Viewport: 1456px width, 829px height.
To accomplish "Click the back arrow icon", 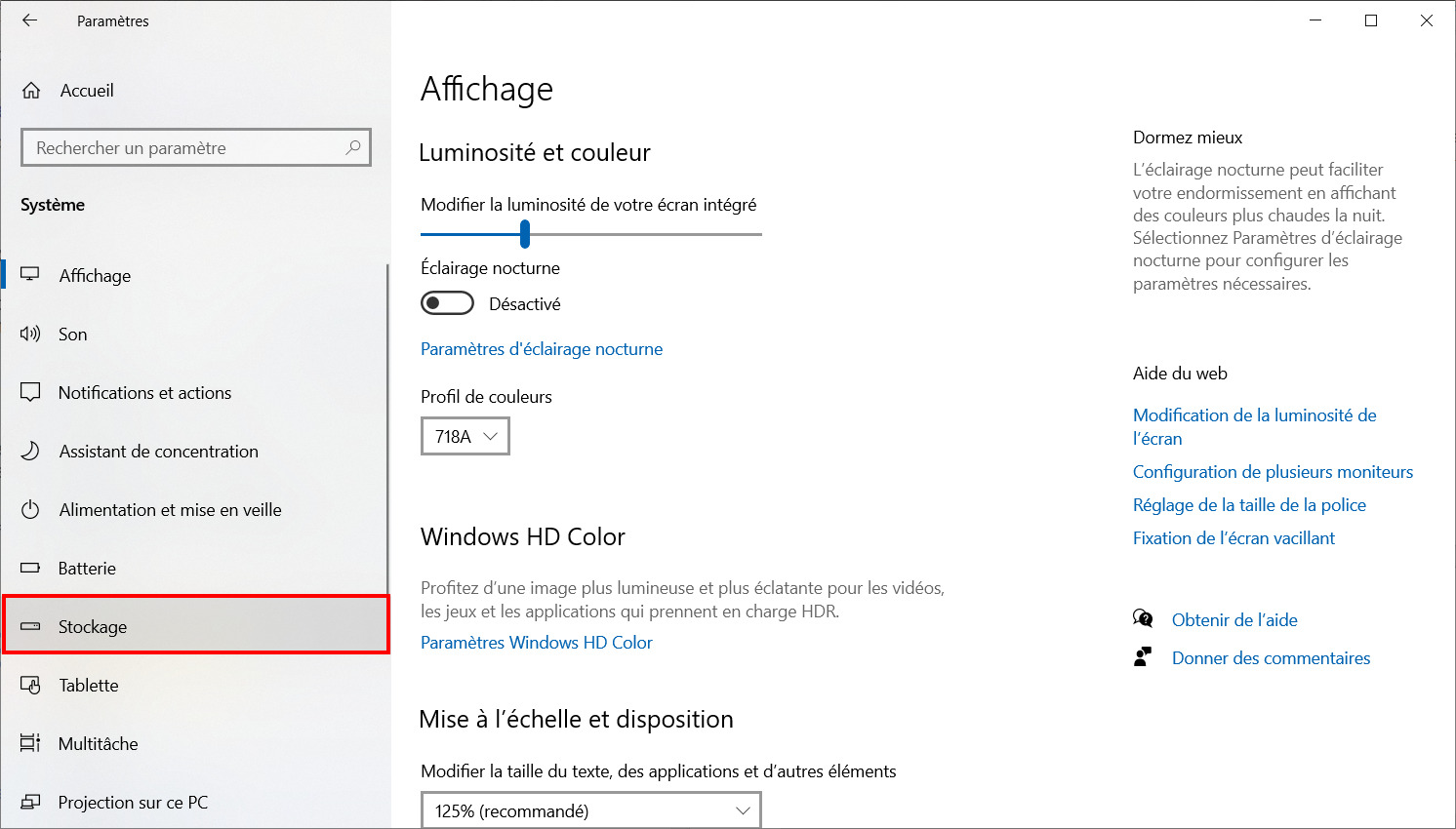I will (29, 20).
